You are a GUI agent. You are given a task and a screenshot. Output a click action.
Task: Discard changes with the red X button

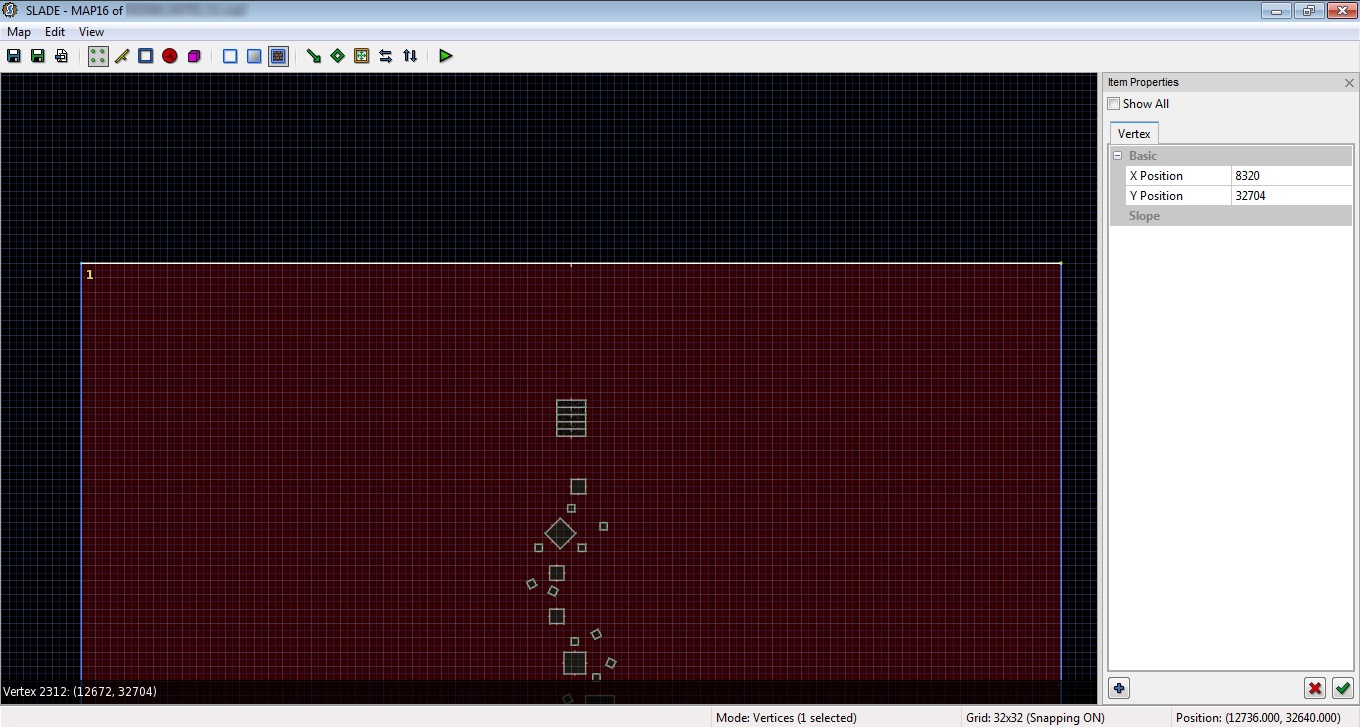click(1315, 688)
